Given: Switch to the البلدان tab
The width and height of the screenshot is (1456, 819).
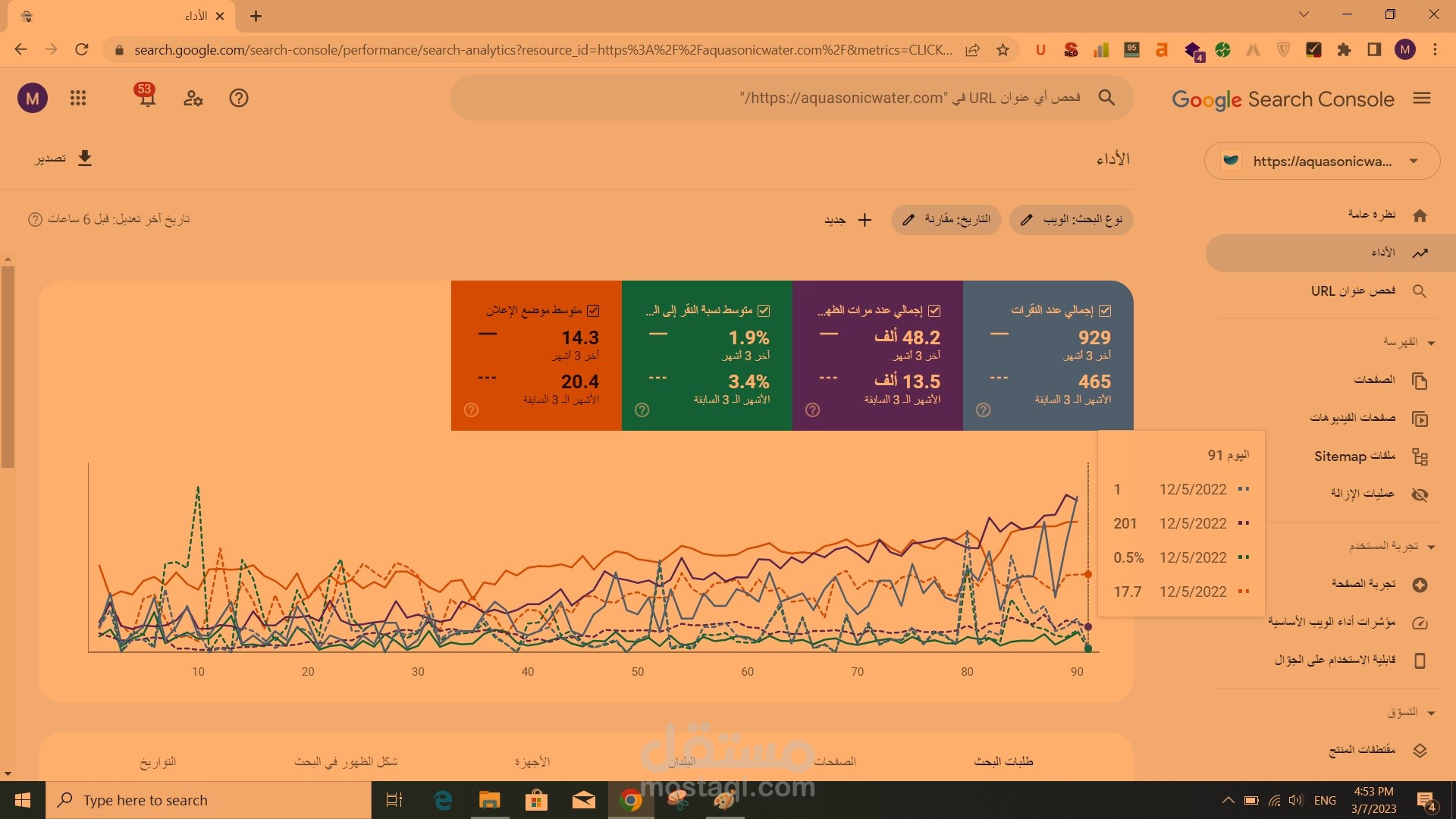Looking at the screenshot, I should tap(682, 761).
